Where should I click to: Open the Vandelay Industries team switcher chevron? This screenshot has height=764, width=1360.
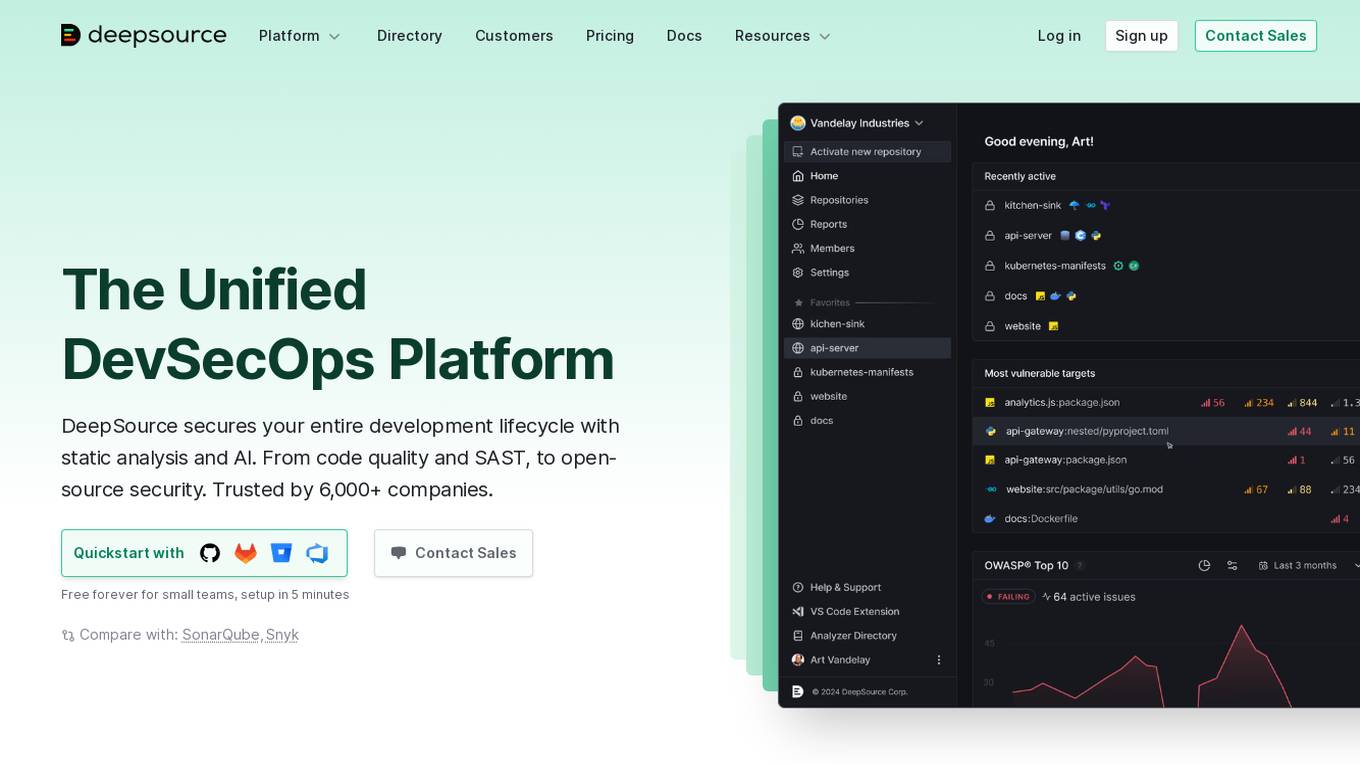(x=919, y=123)
